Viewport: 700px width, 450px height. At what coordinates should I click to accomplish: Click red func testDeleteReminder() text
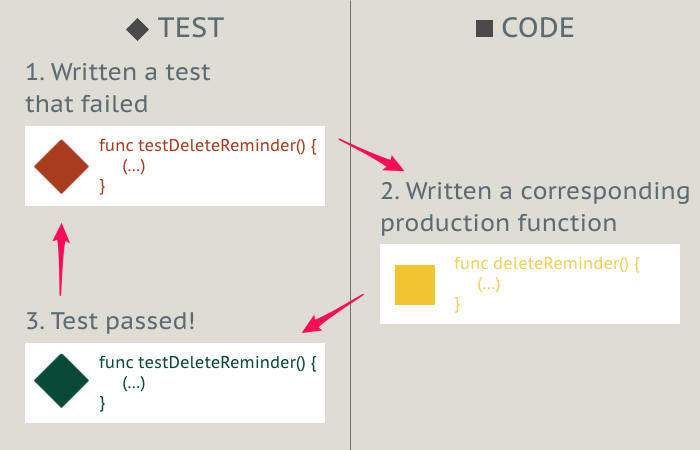pyautogui.click(x=208, y=146)
